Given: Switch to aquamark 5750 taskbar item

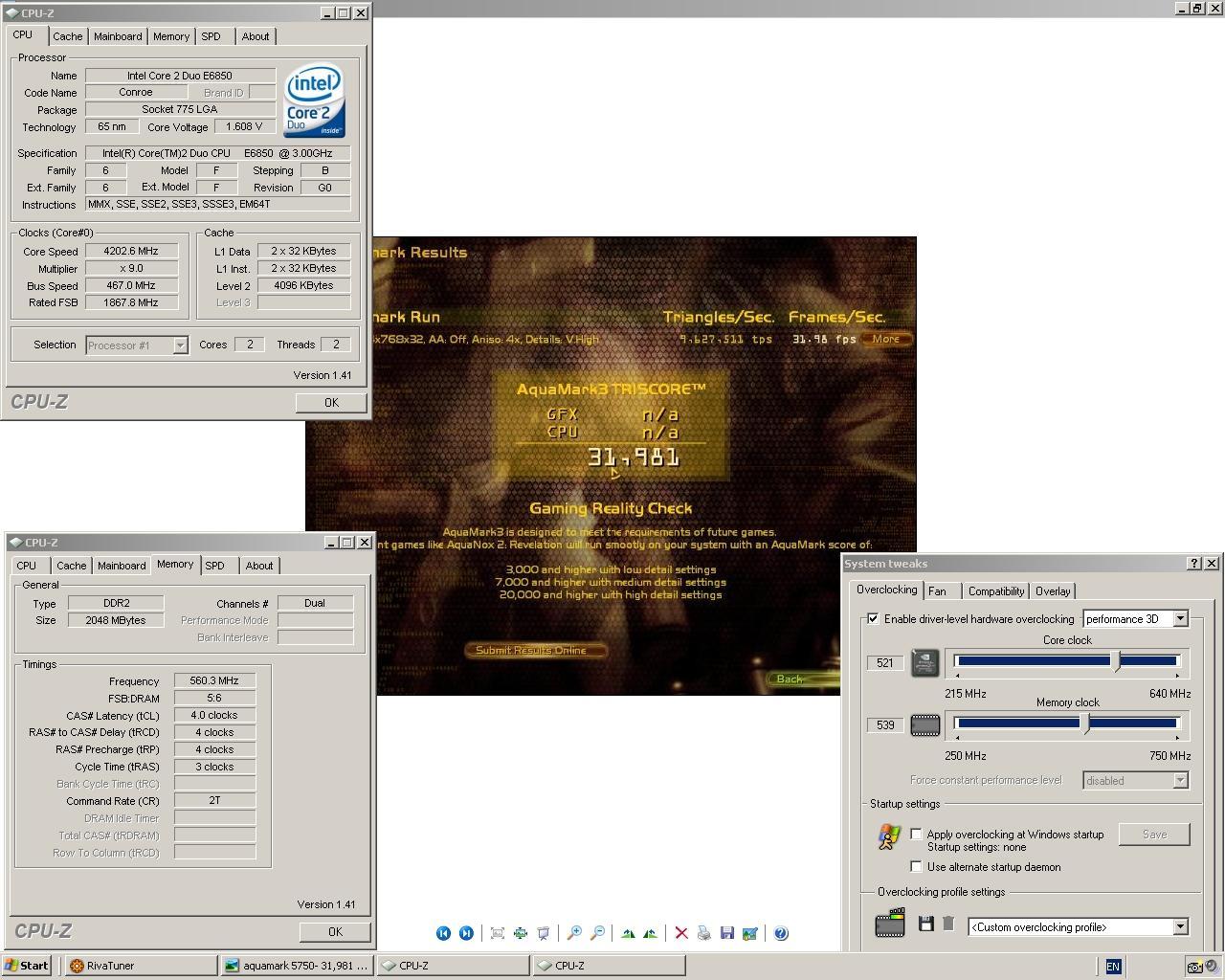Looking at the screenshot, I should tap(297, 966).
